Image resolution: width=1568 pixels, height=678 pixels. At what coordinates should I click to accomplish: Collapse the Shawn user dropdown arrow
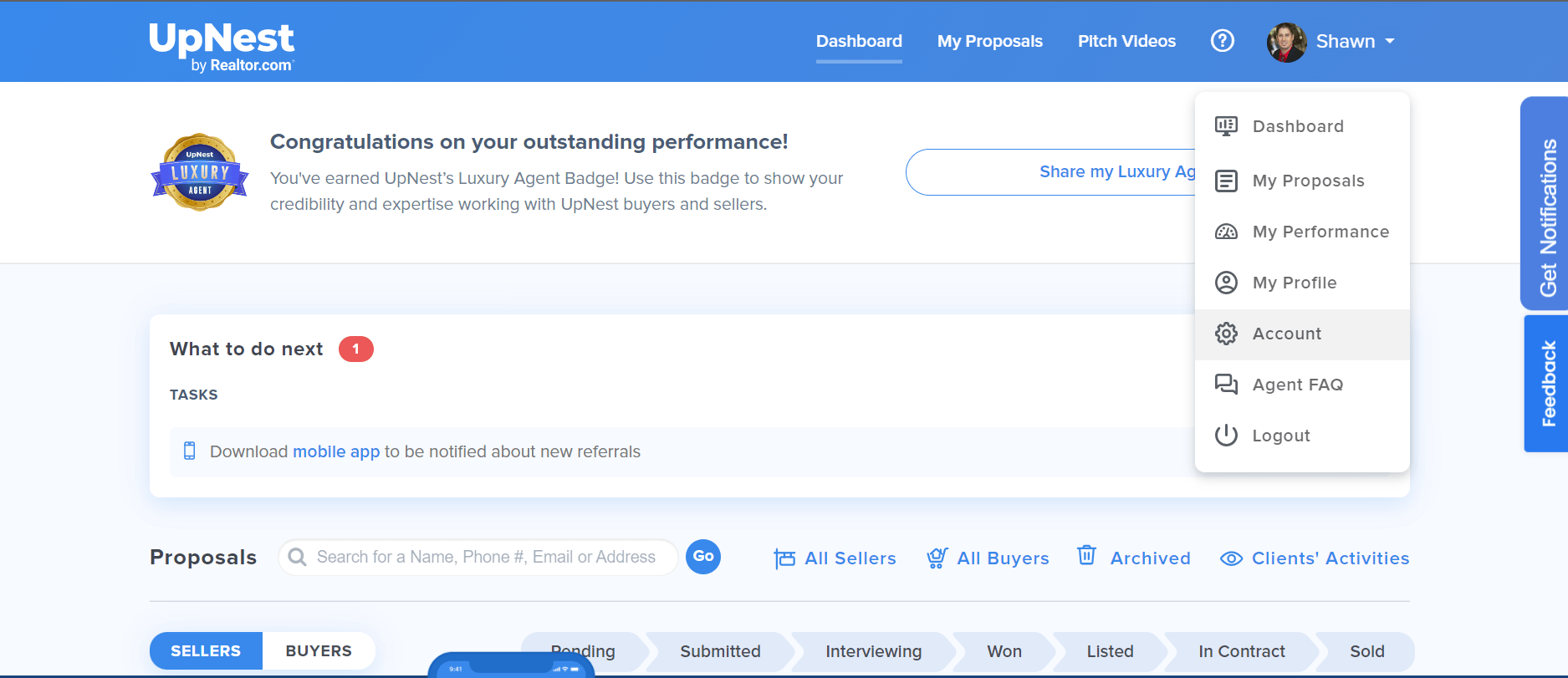1390,41
